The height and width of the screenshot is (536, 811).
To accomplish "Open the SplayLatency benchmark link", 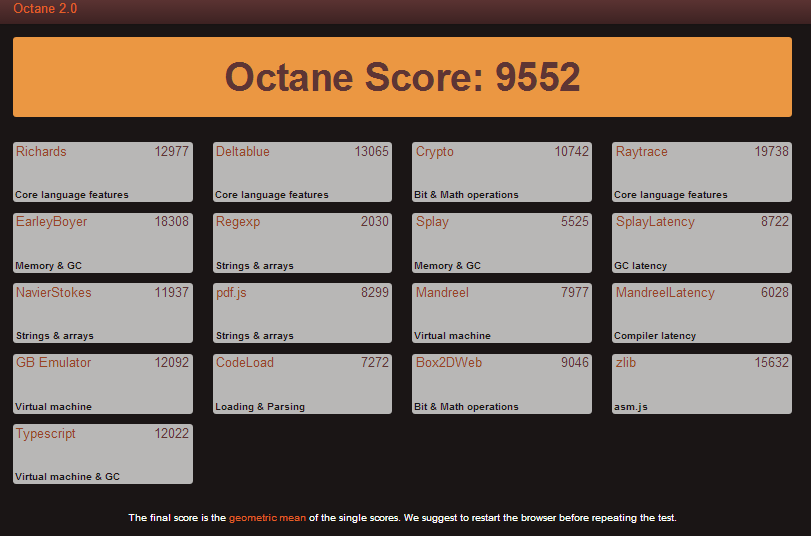I will [x=655, y=222].
